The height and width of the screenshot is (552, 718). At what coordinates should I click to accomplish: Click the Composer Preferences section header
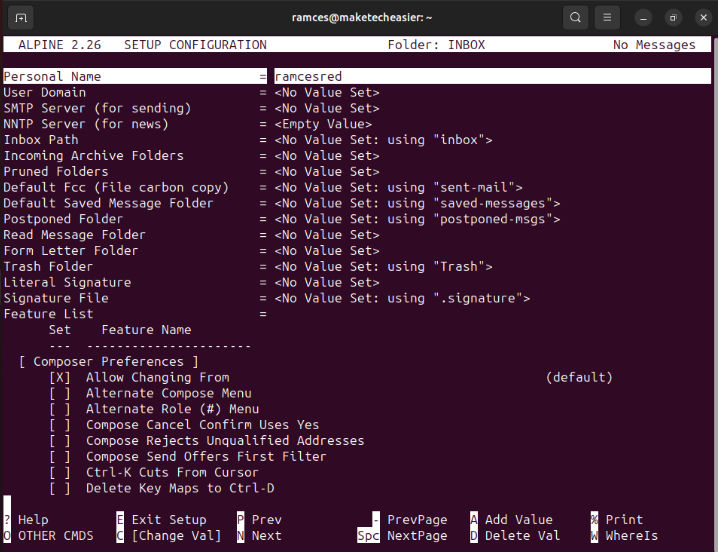[x=109, y=362]
